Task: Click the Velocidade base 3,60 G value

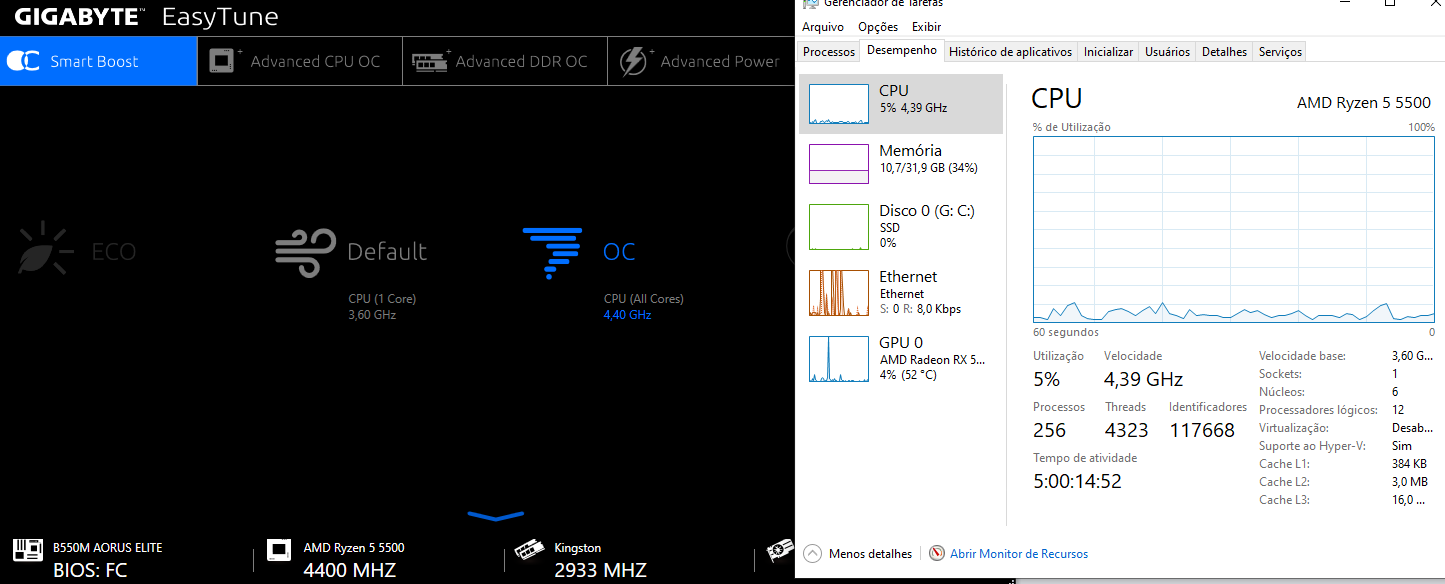Action: click(x=1410, y=356)
